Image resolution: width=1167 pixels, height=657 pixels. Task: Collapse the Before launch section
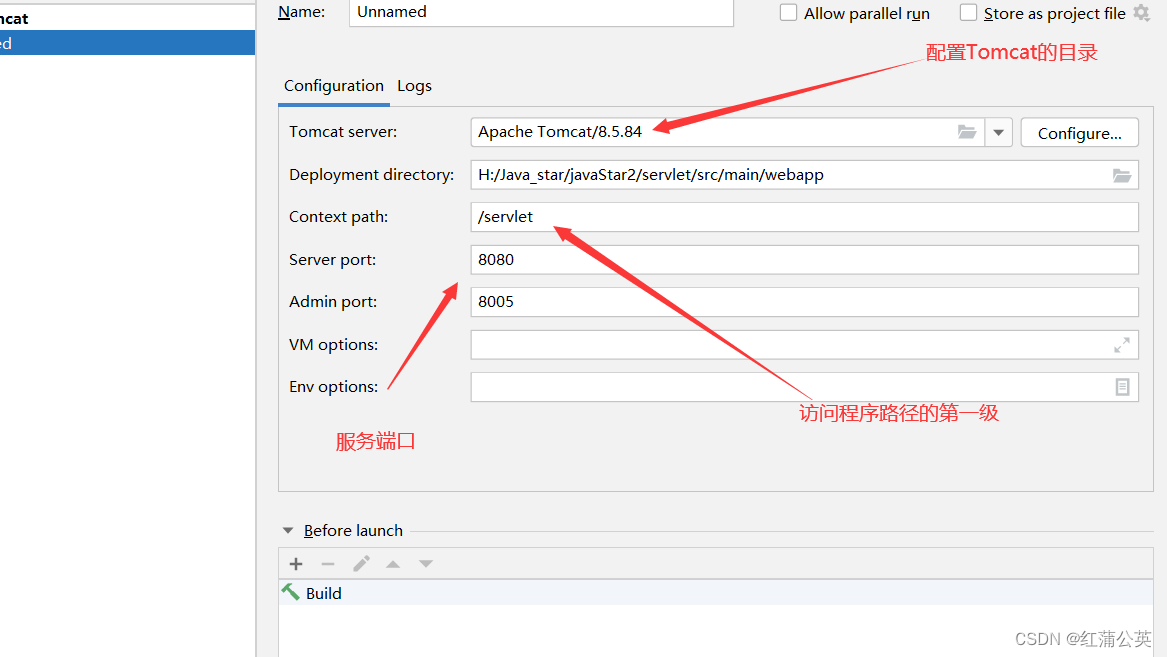coord(288,531)
